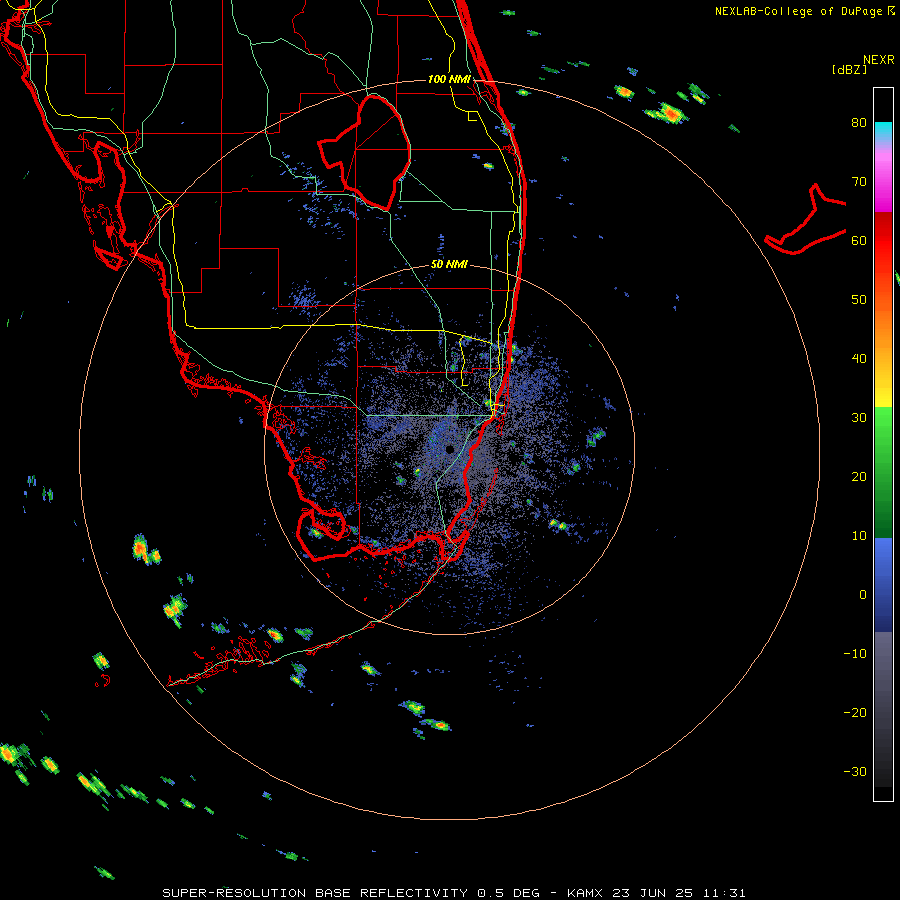
Task: Click the 40 value on the dBZ scale
Action: 859,359
